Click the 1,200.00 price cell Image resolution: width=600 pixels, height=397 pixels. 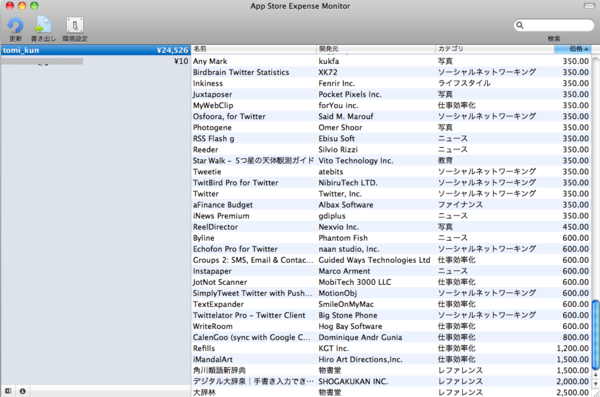coord(573,348)
